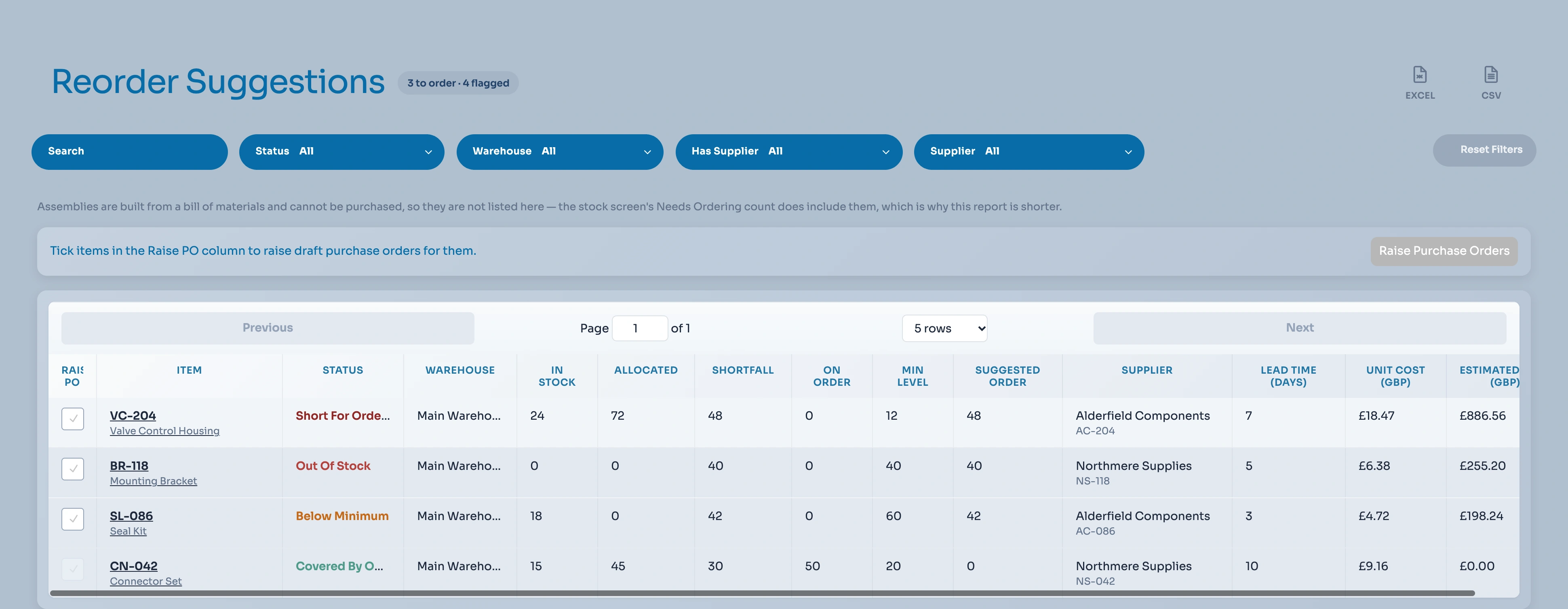Viewport: 1568px width, 609px height.
Task: Open the VC-204 item link
Action: pos(133,415)
